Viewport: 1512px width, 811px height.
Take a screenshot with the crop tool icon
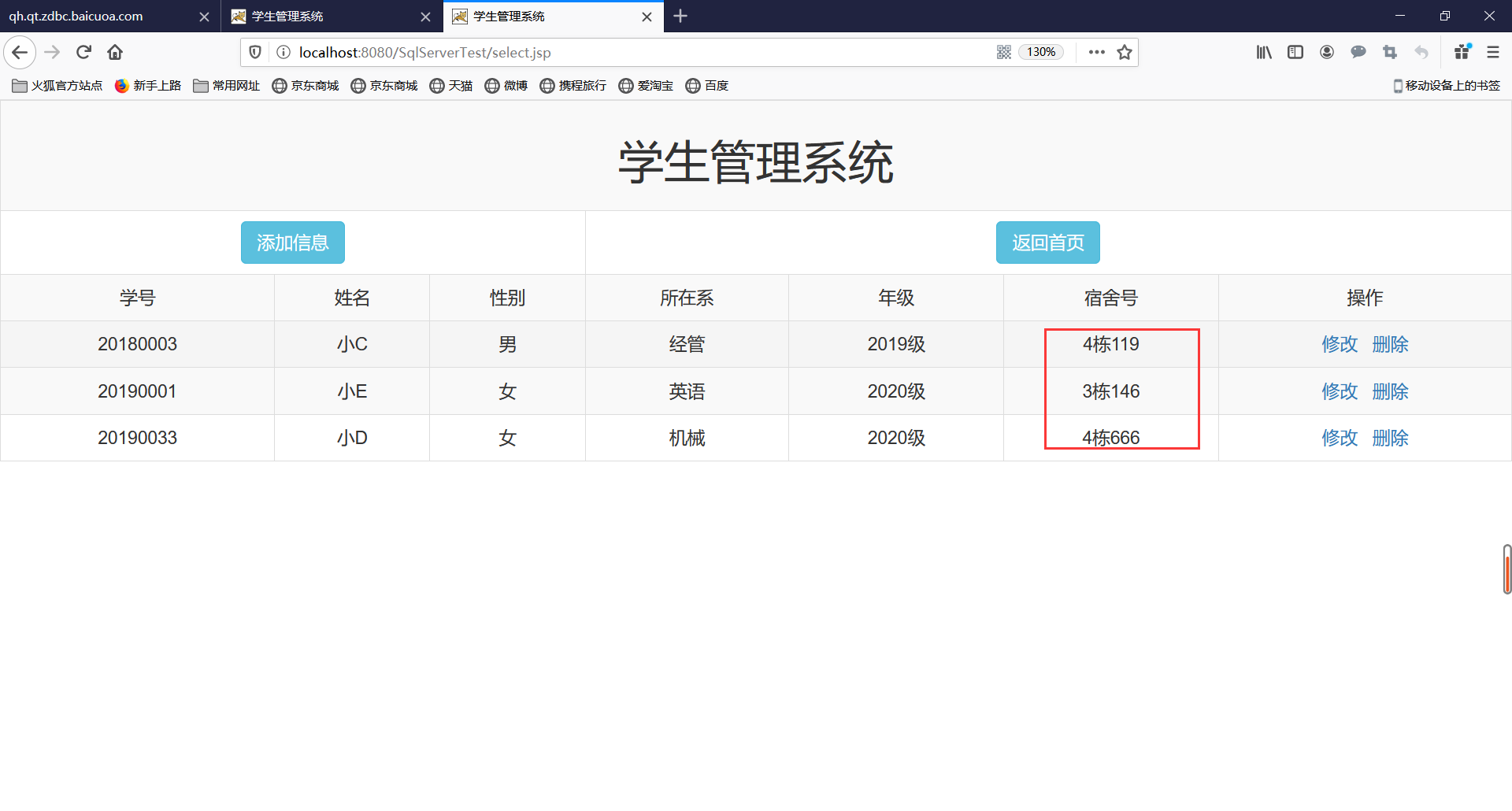[x=1389, y=52]
